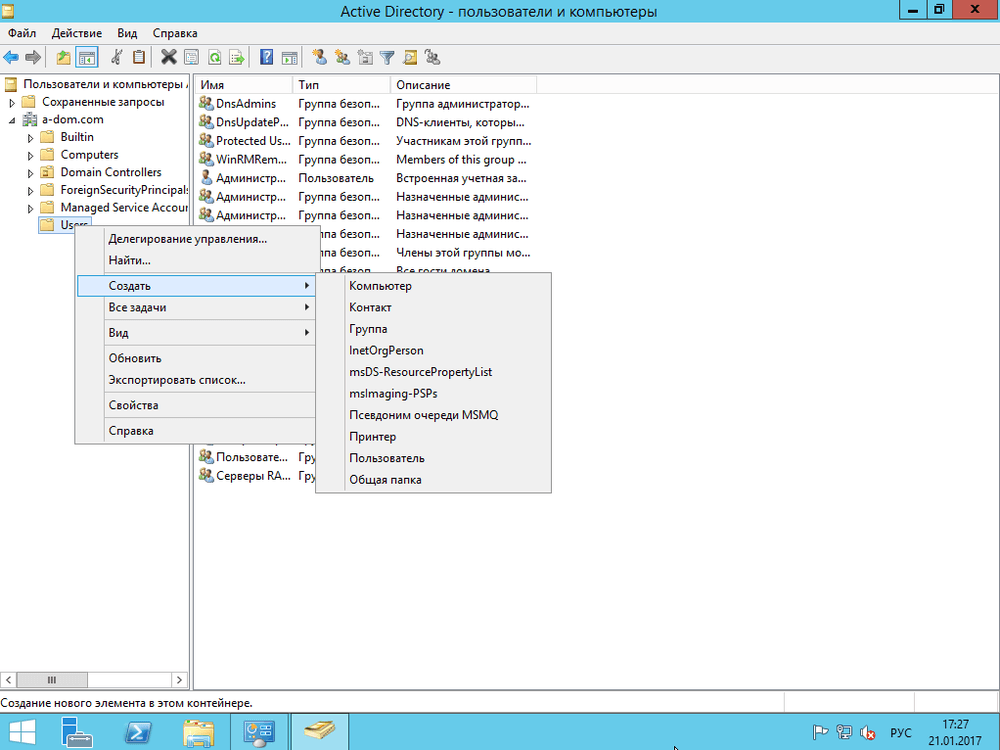Create a new organizational unit via the toolbar icon
The height and width of the screenshot is (750, 1000).
365,57
